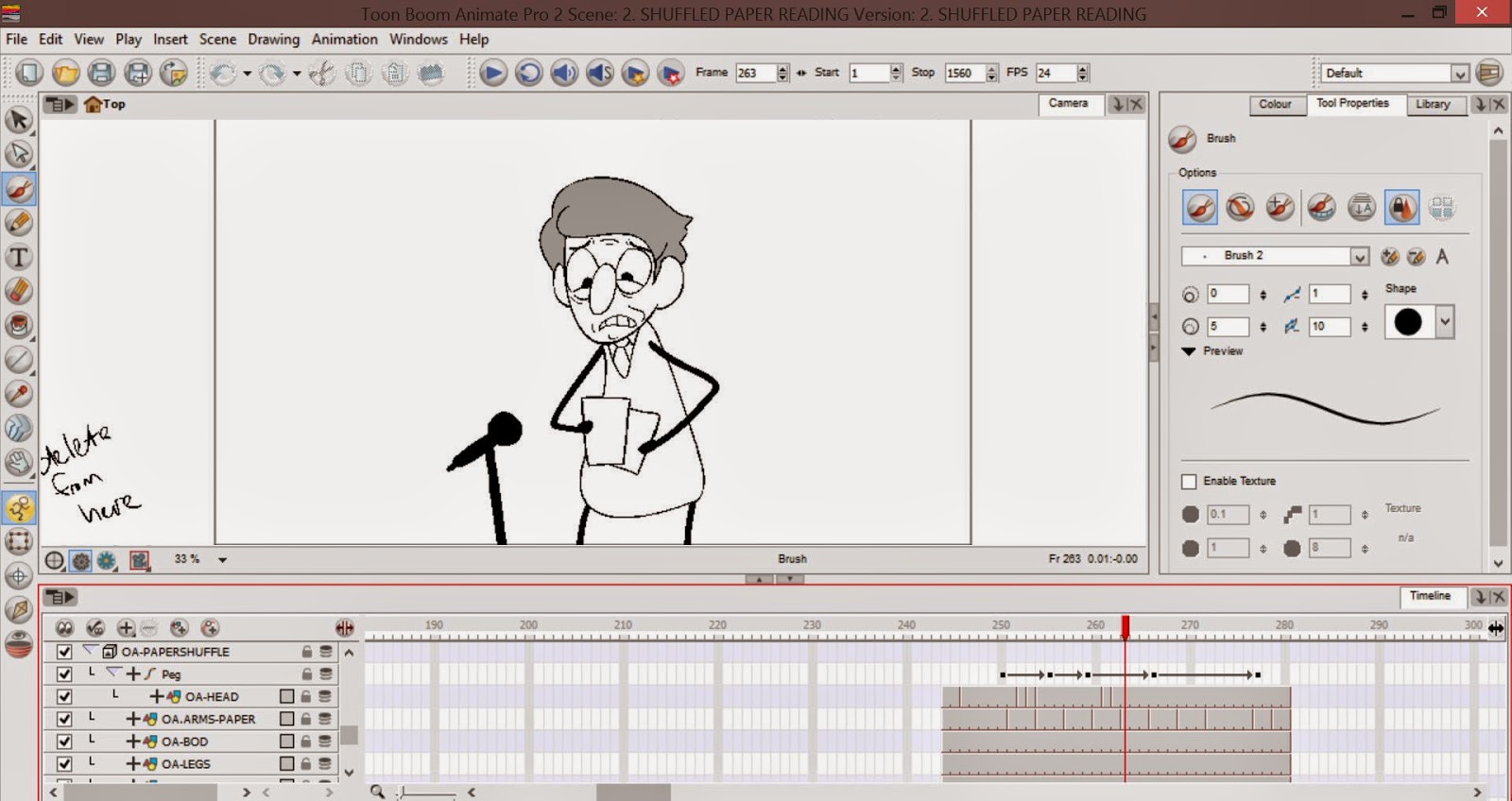
Task: Open the Camera view menu button
Action: [60, 104]
